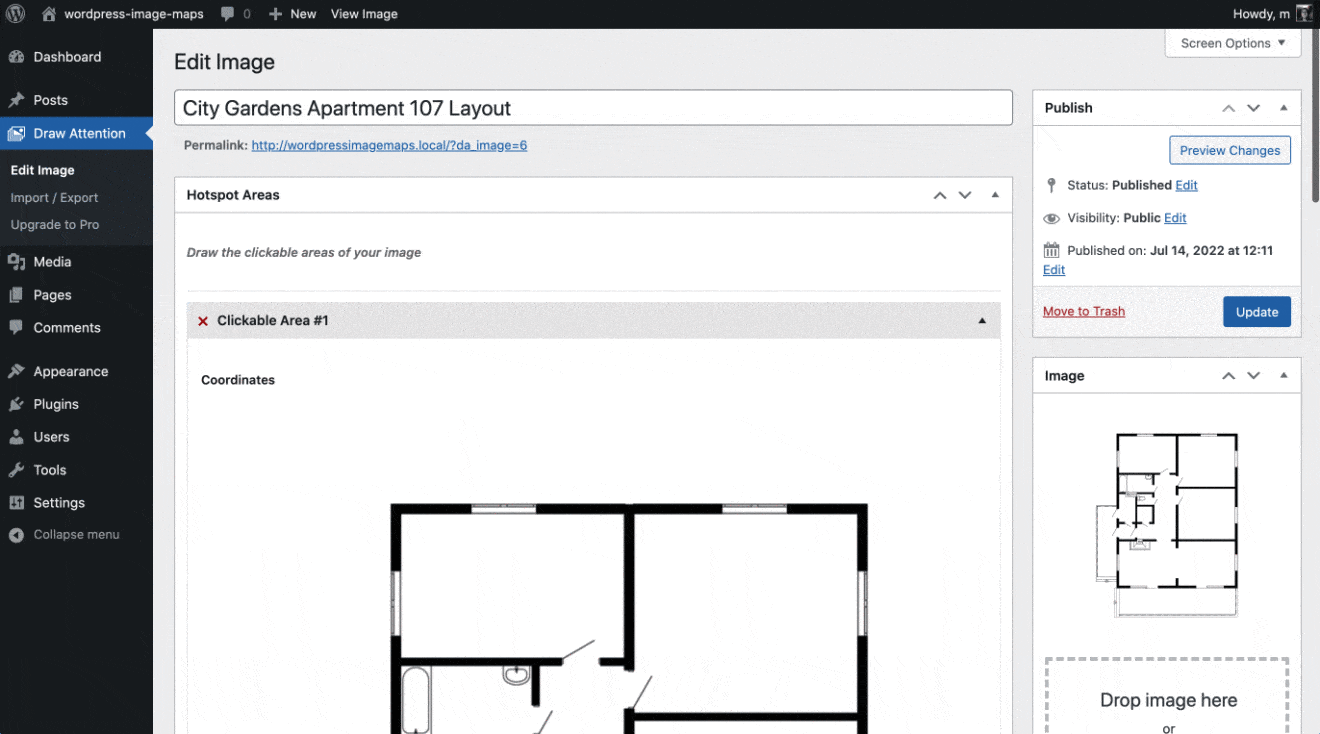Open the comments bubble icon in admin bar
Screen dimensions: 1320x734
[228, 14]
